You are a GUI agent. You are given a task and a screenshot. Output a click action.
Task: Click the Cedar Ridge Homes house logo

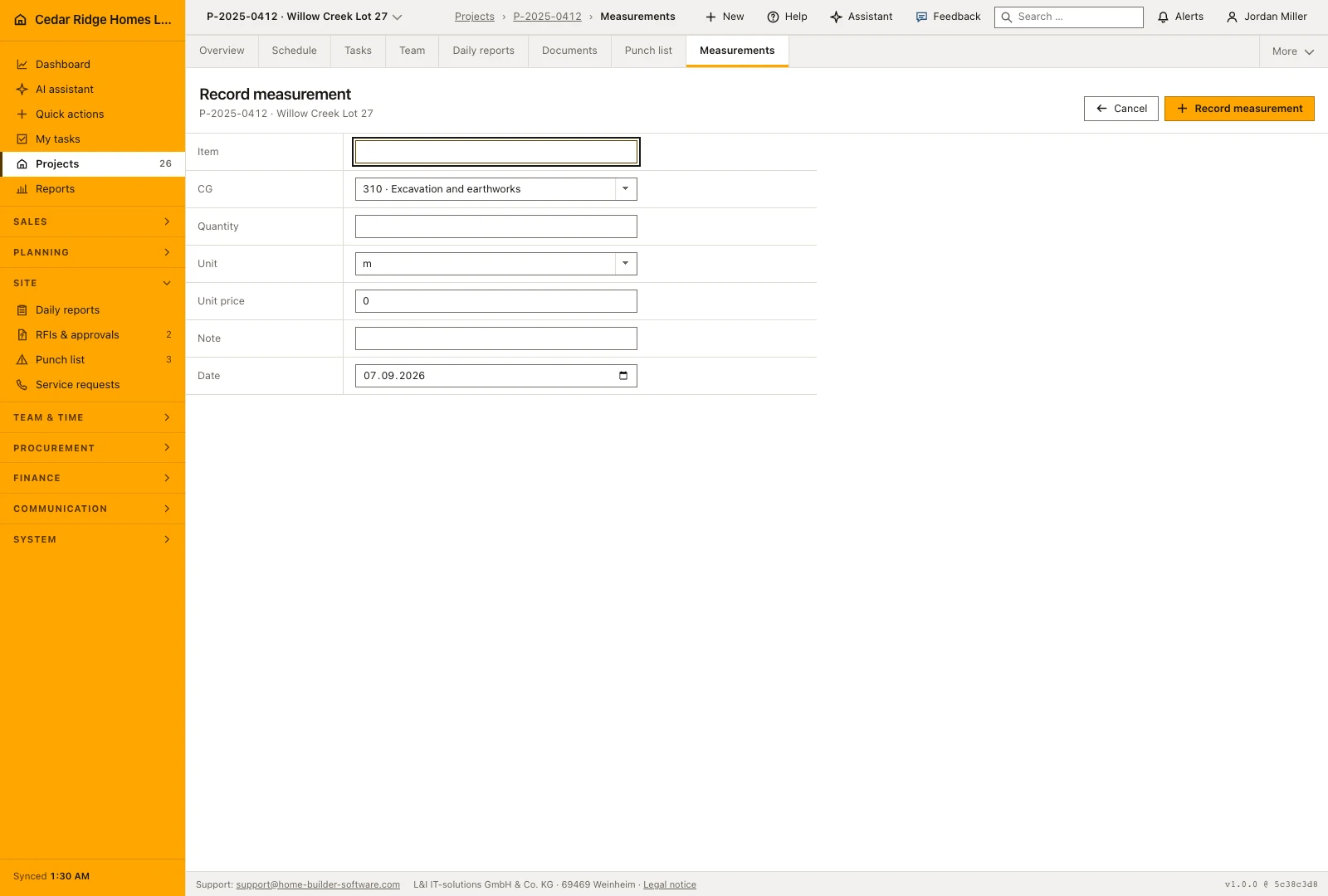coord(21,20)
